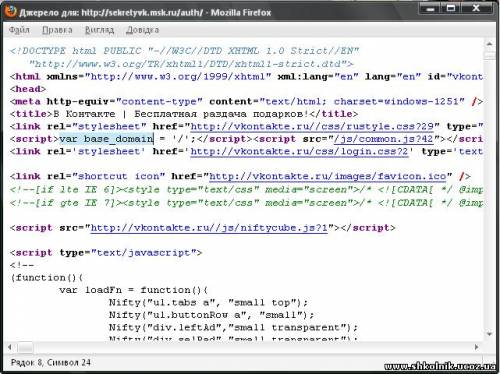500x374 pixels.
Task: Click the Nifty ul.tabs a line
Action: pos(208,303)
